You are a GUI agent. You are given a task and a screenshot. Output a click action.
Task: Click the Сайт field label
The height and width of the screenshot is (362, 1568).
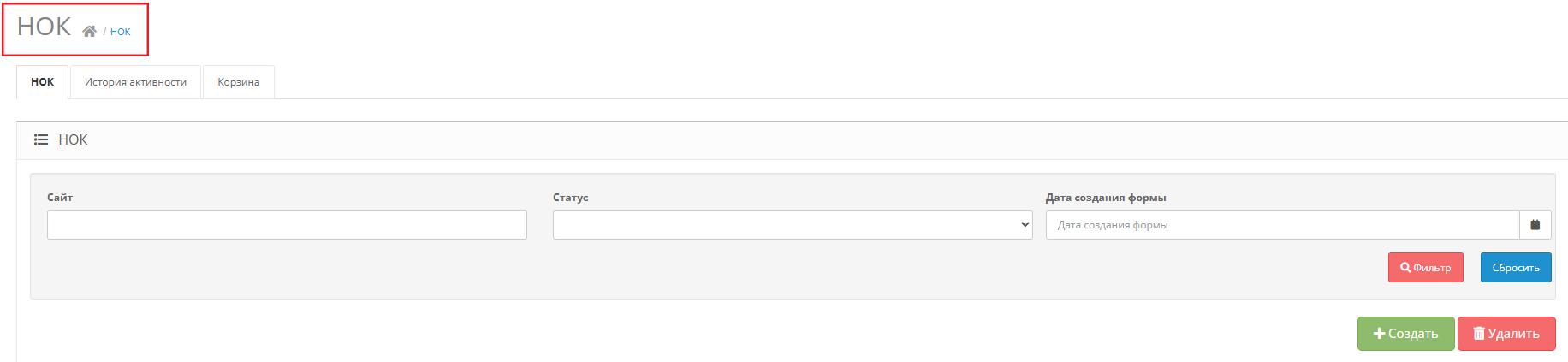(60, 198)
